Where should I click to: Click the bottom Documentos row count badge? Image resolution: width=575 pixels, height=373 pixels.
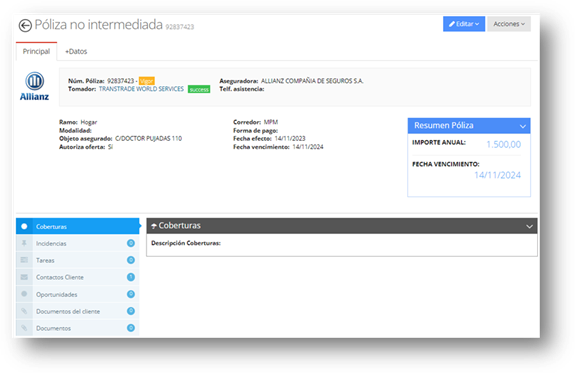point(131,328)
